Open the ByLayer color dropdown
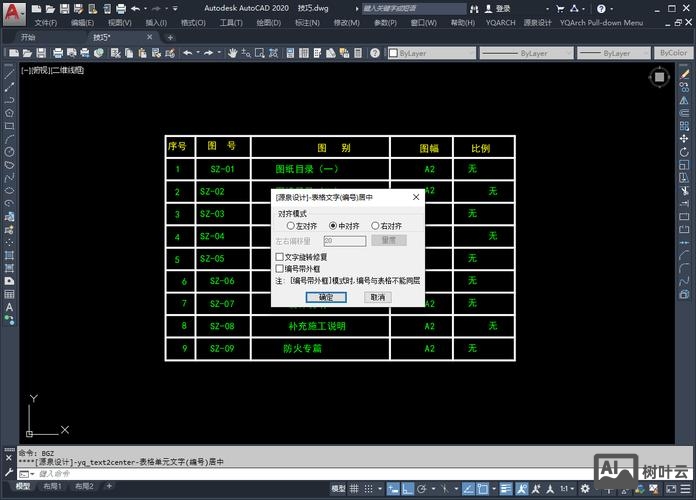 pyautogui.click(x=433, y=53)
